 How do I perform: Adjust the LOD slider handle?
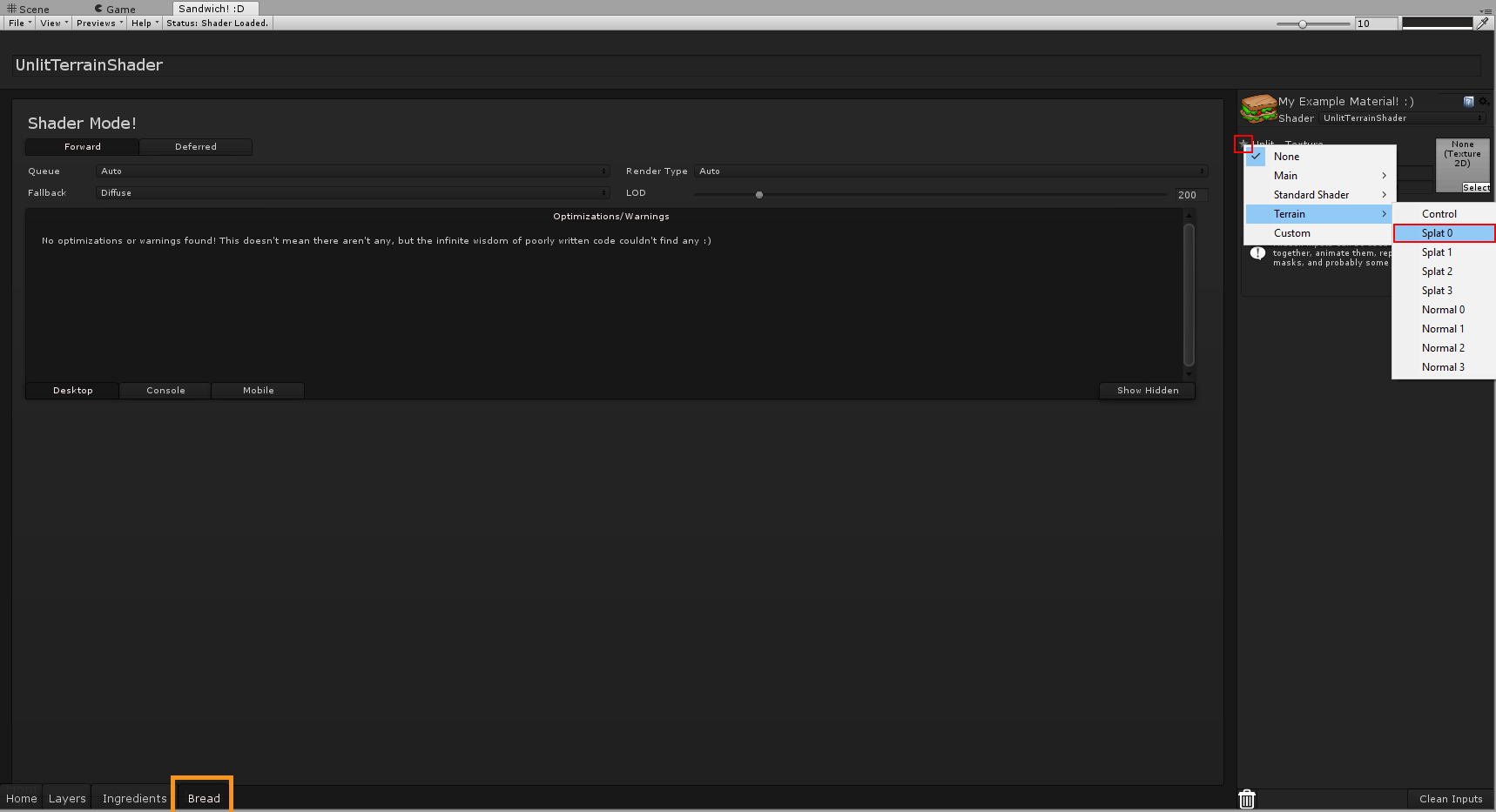[x=759, y=195]
